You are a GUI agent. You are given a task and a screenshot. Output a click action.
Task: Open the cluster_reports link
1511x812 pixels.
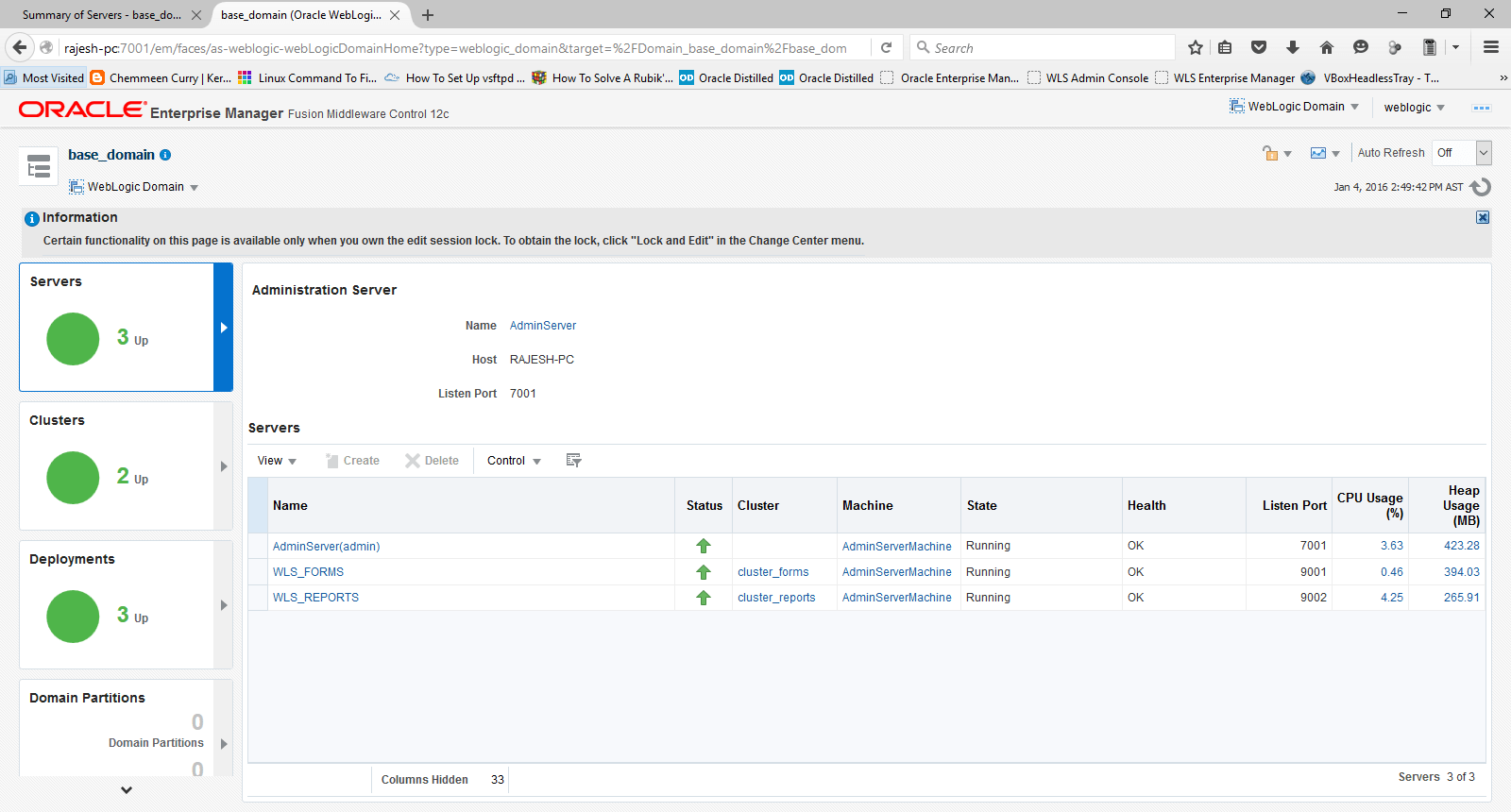(x=776, y=598)
